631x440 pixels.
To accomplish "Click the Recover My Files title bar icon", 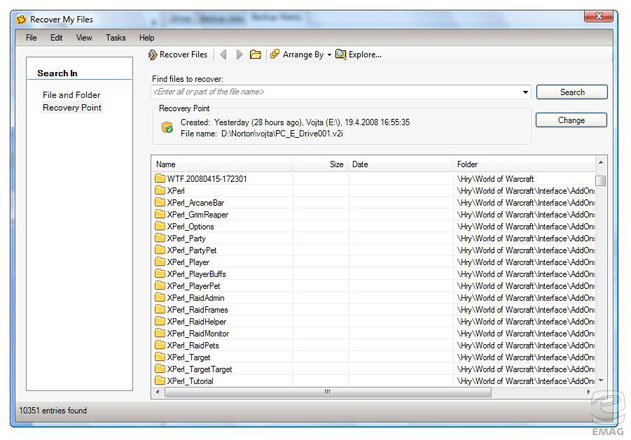I will [x=21, y=19].
